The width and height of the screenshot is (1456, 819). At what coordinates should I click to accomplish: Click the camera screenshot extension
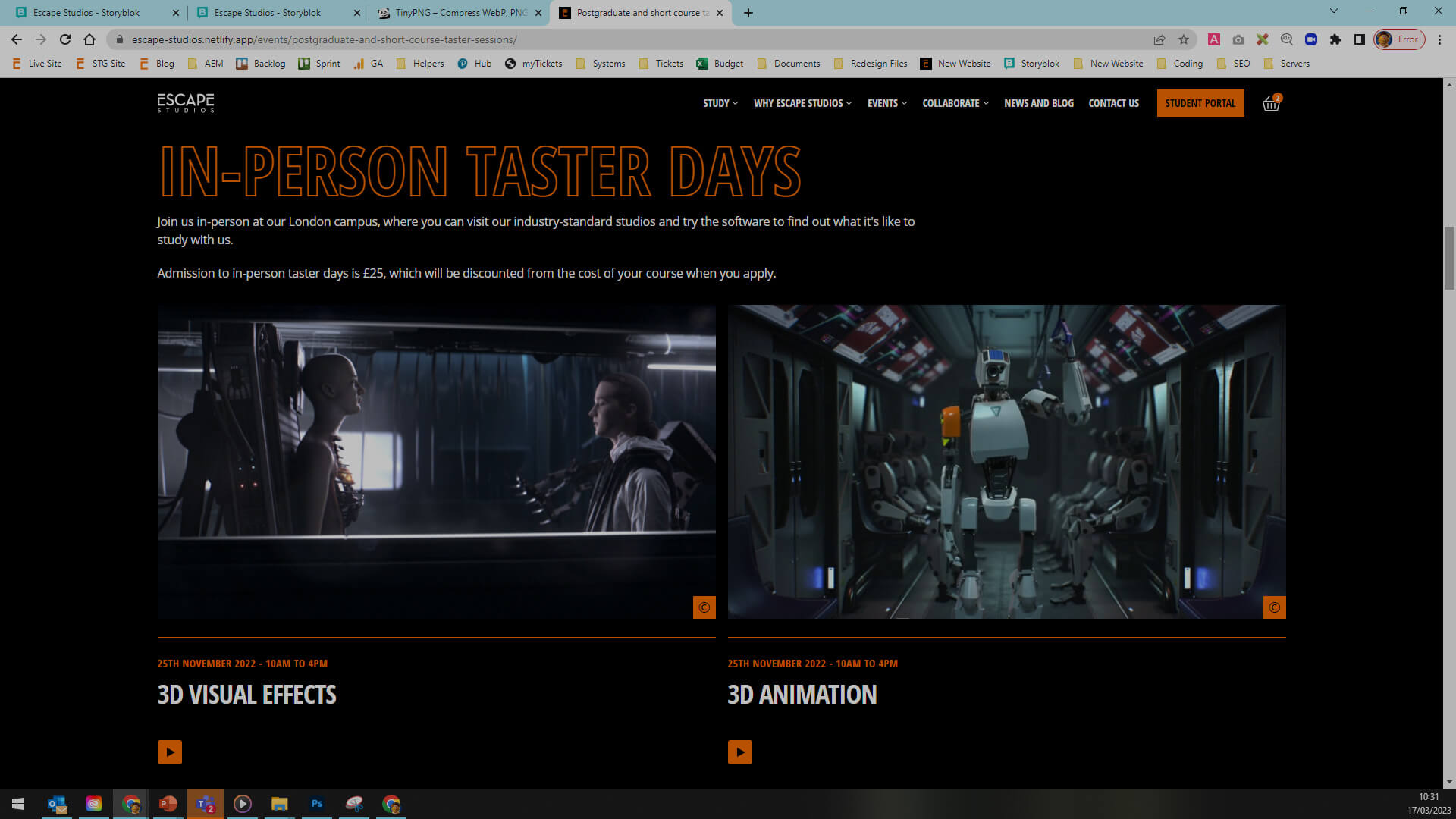click(x=1238, y=39)
